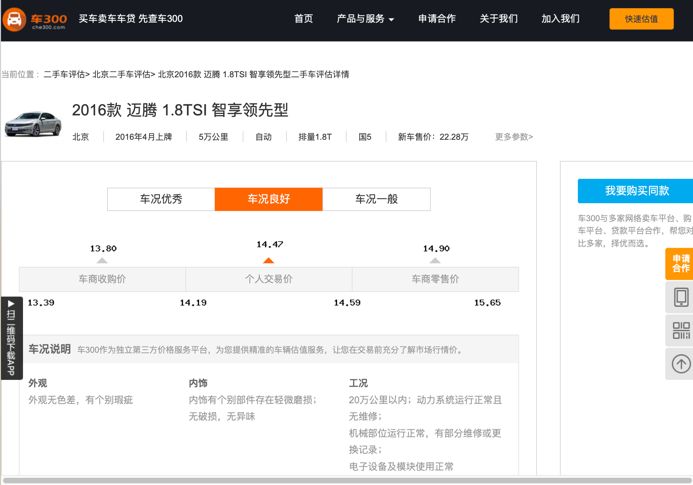Select the 车况一般 tab
This screenshot has width=693, height=485.
(377, 199)
